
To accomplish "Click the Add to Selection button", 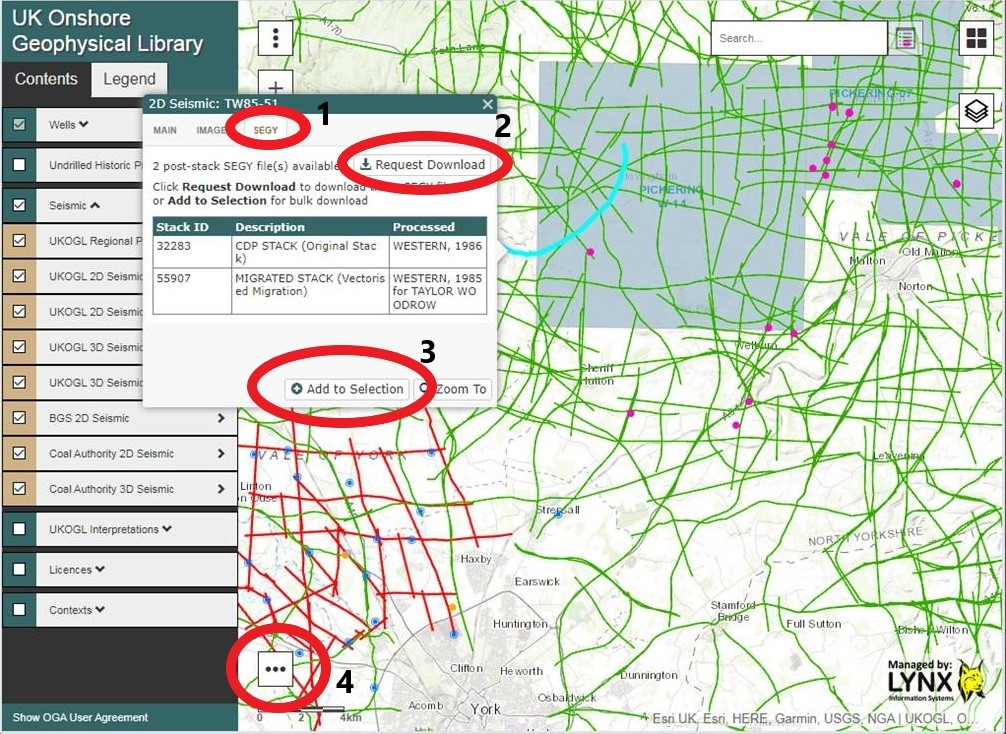I will click(x=347, y=389).
